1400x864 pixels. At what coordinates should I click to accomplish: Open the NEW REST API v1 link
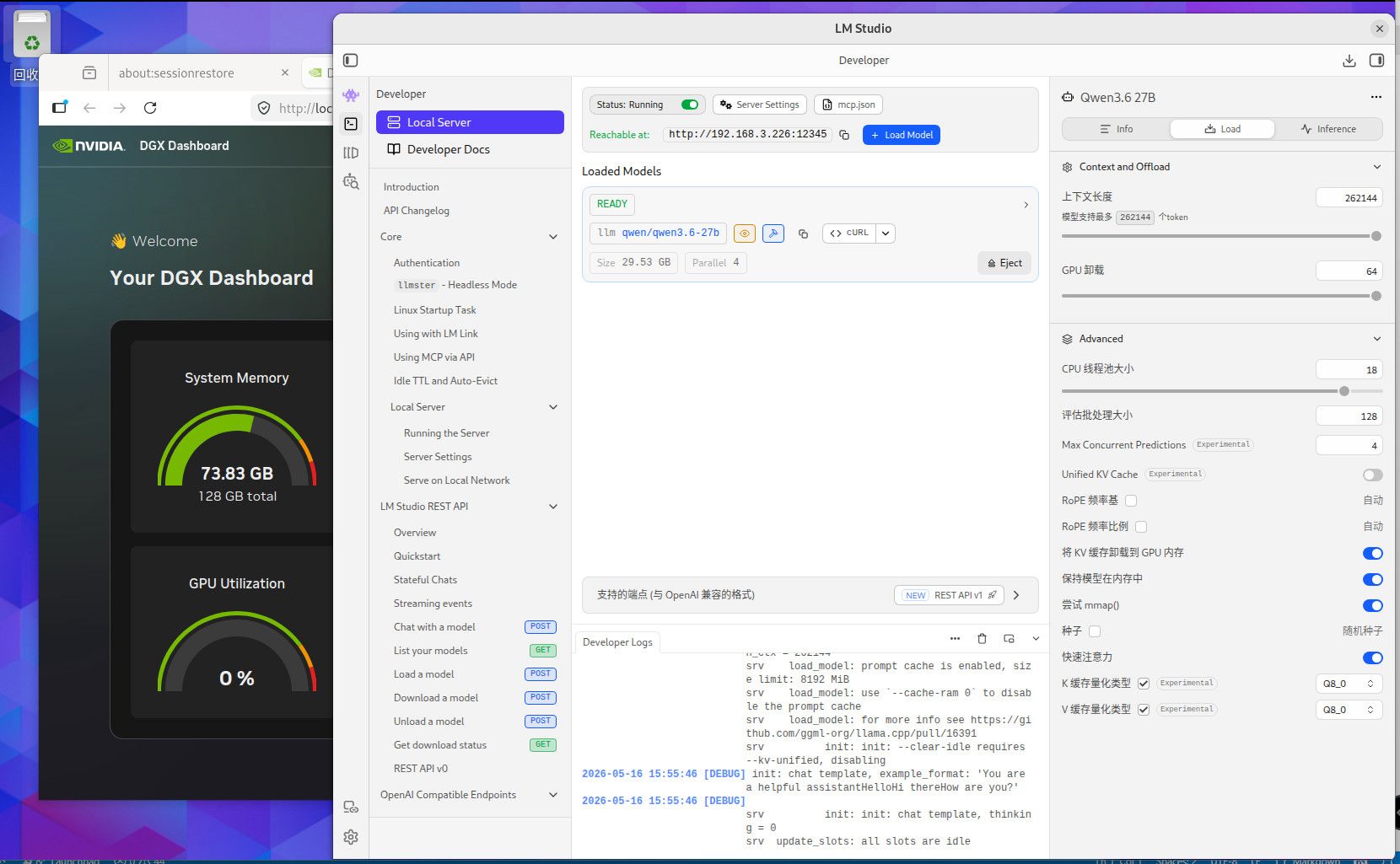pyautogui.click(x=950, y=595)
